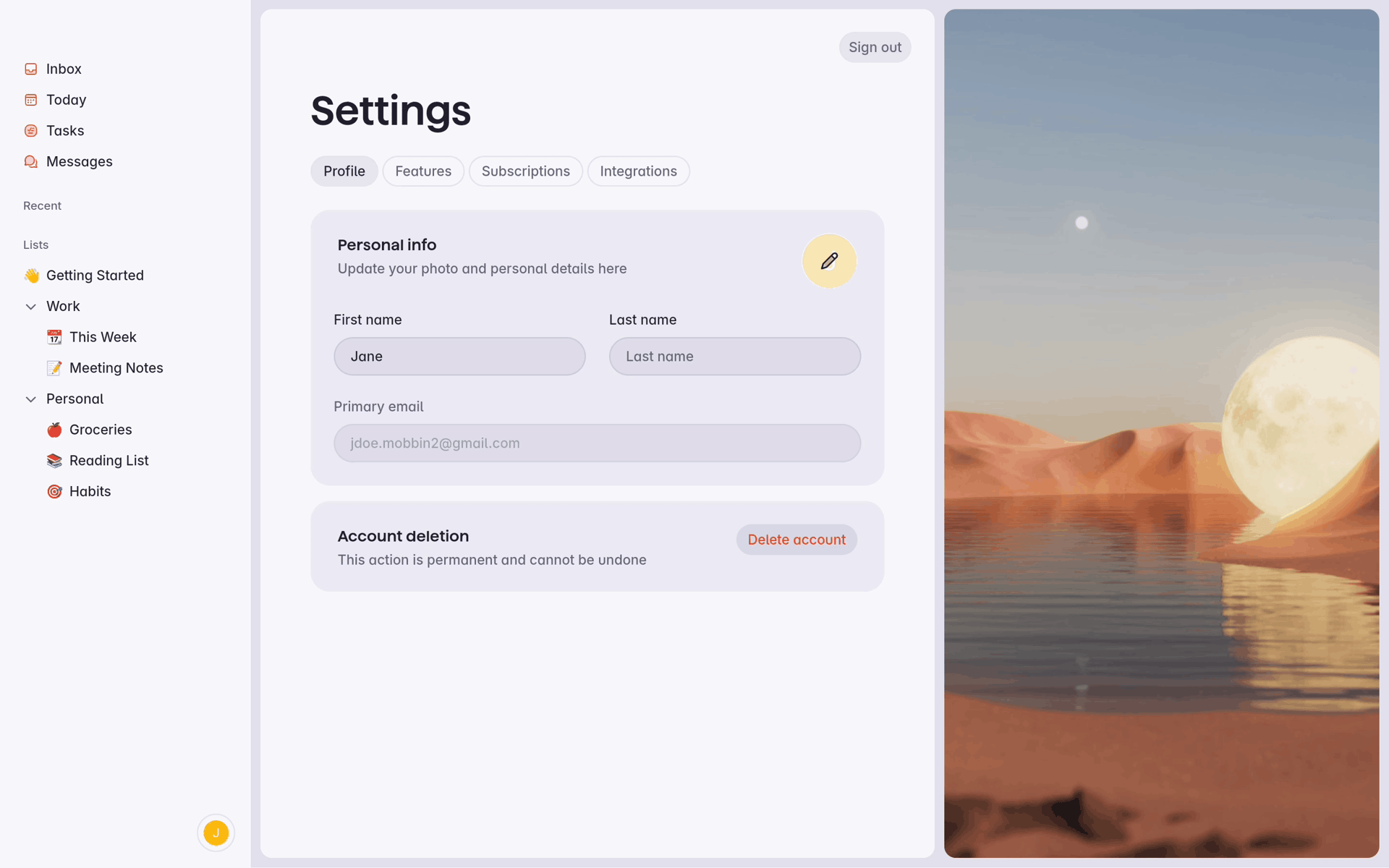This screenshot has height=868, width=1389.
Task: Click the Account deletion heading
Action: click(x=403, y=537)
